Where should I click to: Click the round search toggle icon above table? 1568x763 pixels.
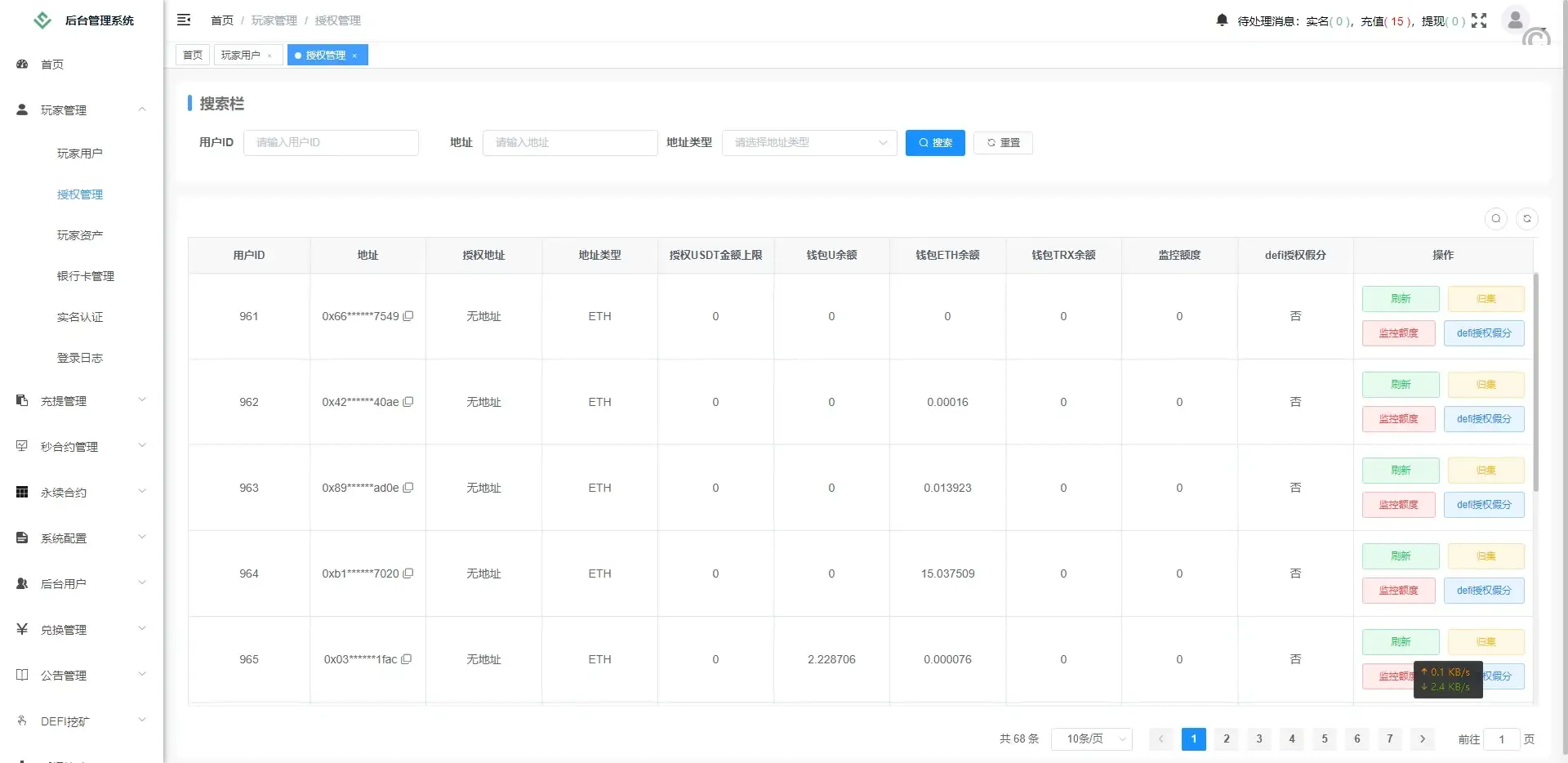(1496, 219)
